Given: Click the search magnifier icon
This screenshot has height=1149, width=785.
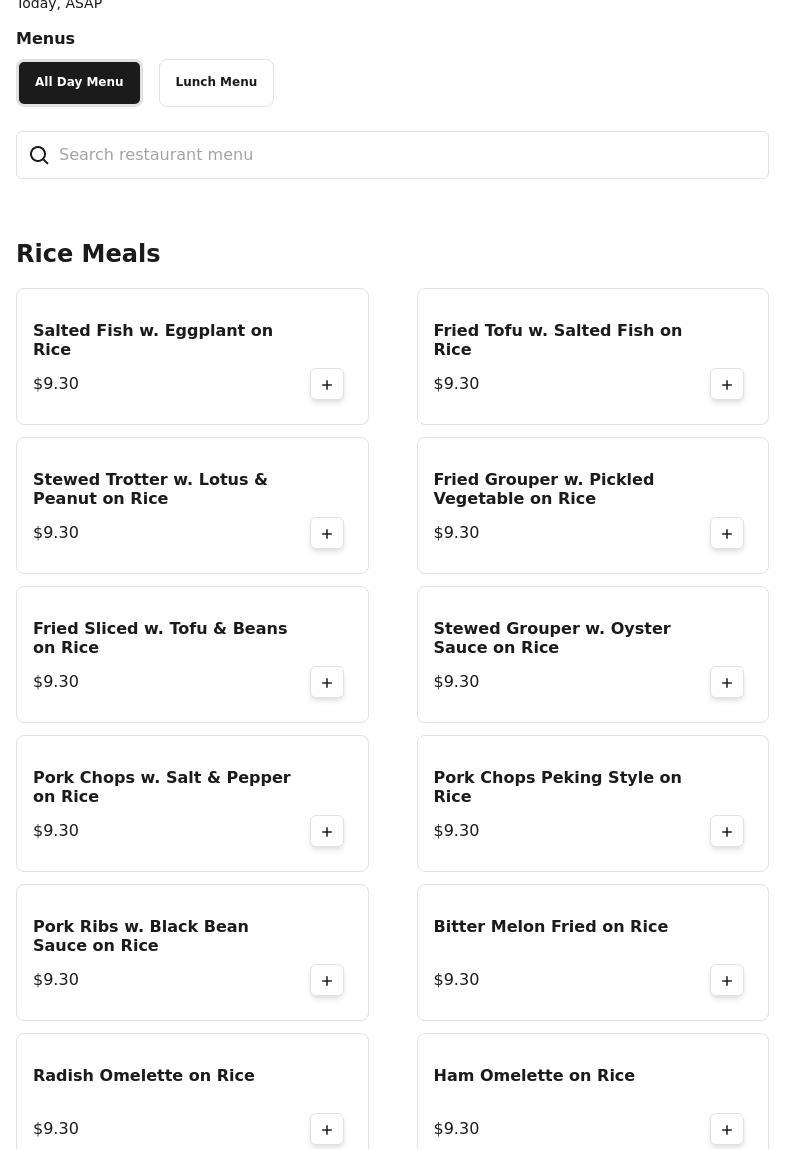Looking at the screenshot, I should (39, 155).
